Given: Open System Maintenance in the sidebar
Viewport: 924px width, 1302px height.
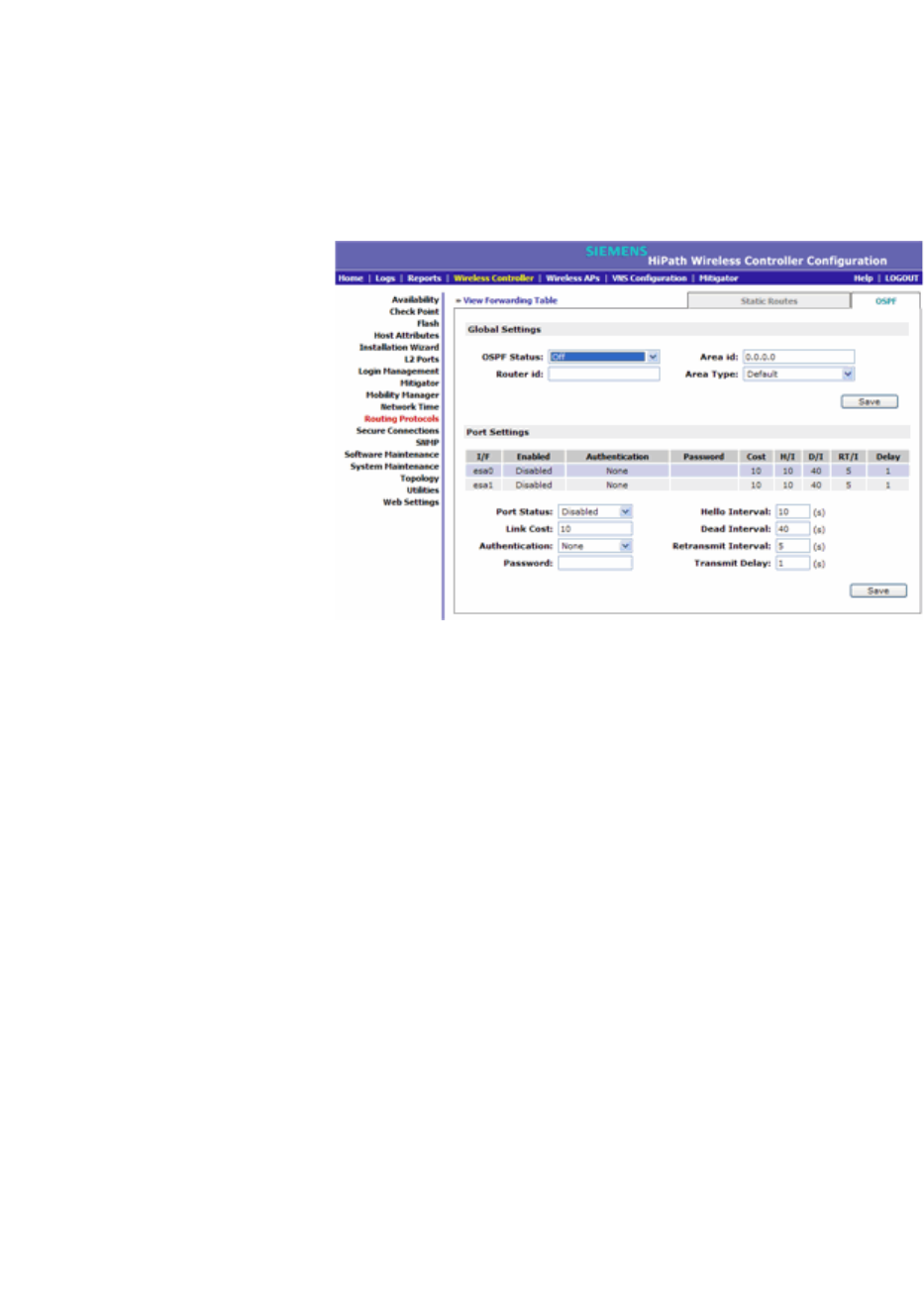Looking at the screenshot, I should (394, 466).
